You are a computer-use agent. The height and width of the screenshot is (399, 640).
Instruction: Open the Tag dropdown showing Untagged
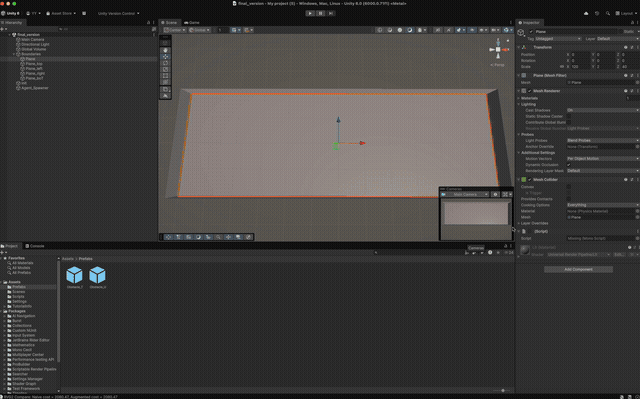coord(558,39)
